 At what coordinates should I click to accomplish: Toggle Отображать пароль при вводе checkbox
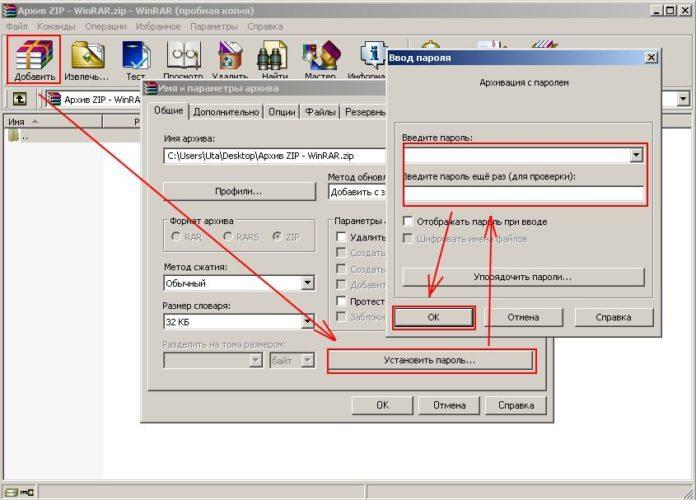pyautogui.click(x=407, y=221)
